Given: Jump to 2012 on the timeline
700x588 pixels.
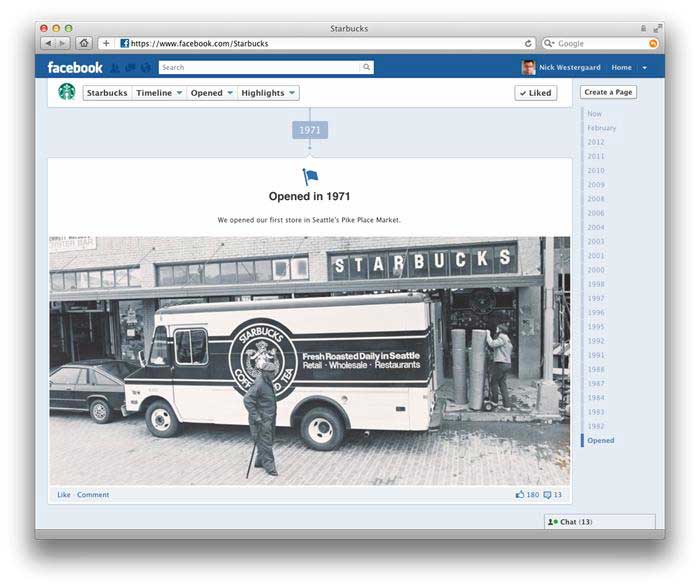Looking at the screenshot, I should (x=596, y=142).
